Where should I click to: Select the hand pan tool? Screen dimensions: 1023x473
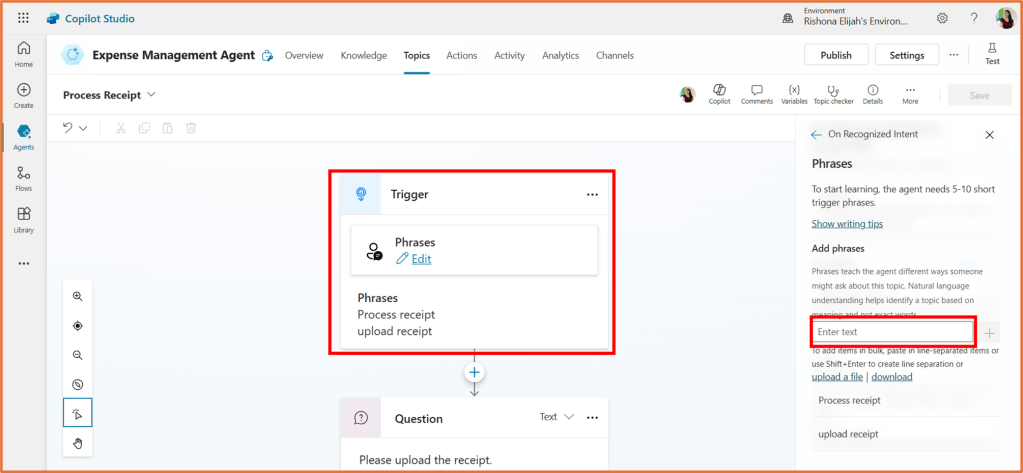(77, 442)
